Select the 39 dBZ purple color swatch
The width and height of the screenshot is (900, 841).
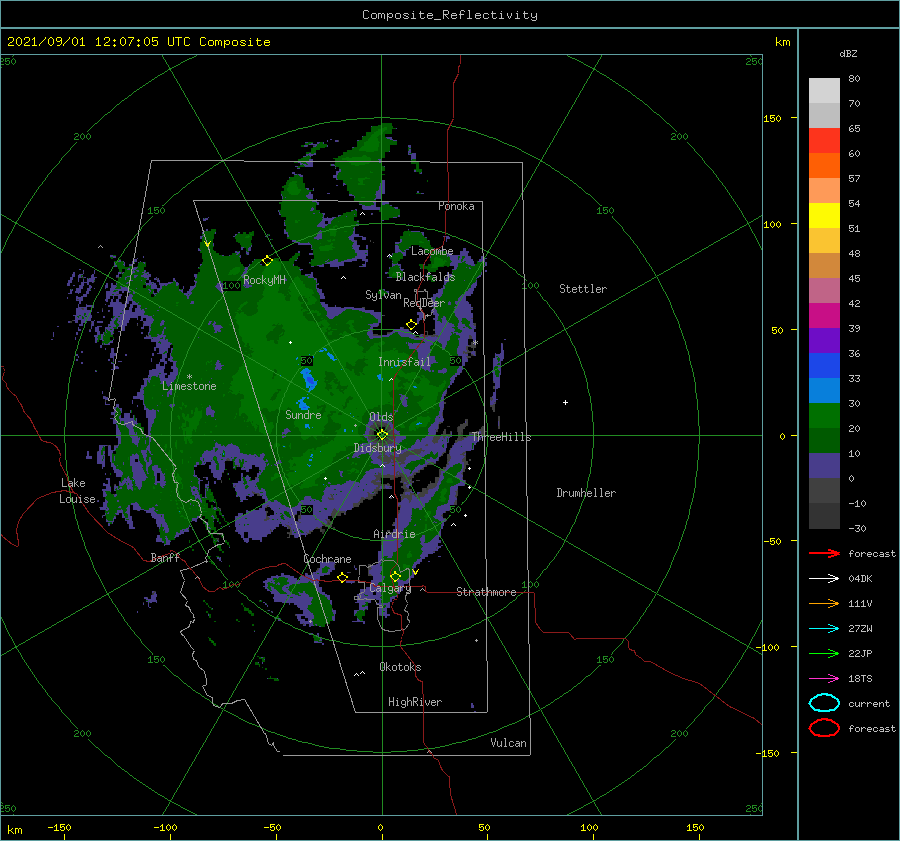pyautogui.click(x=824, y=340)
